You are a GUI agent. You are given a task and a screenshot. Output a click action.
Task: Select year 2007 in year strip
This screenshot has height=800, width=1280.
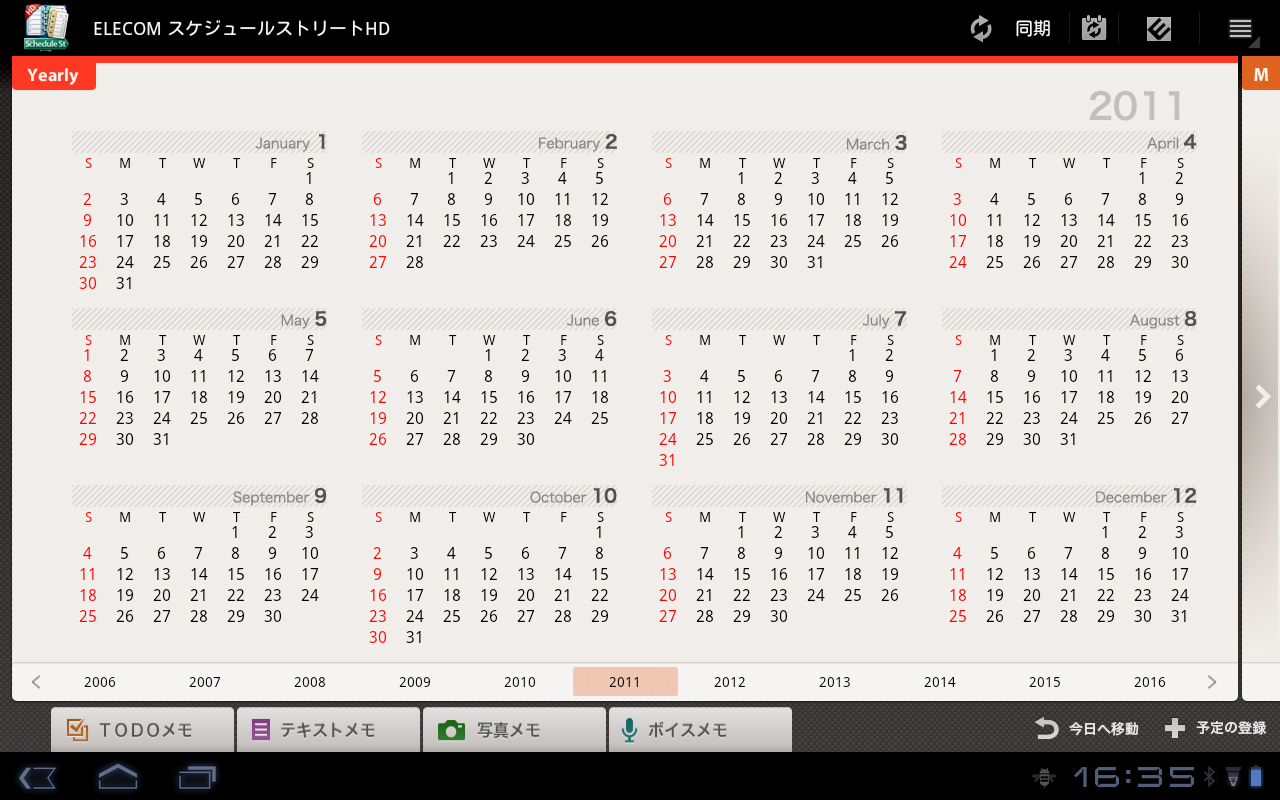tap(205, 682)
